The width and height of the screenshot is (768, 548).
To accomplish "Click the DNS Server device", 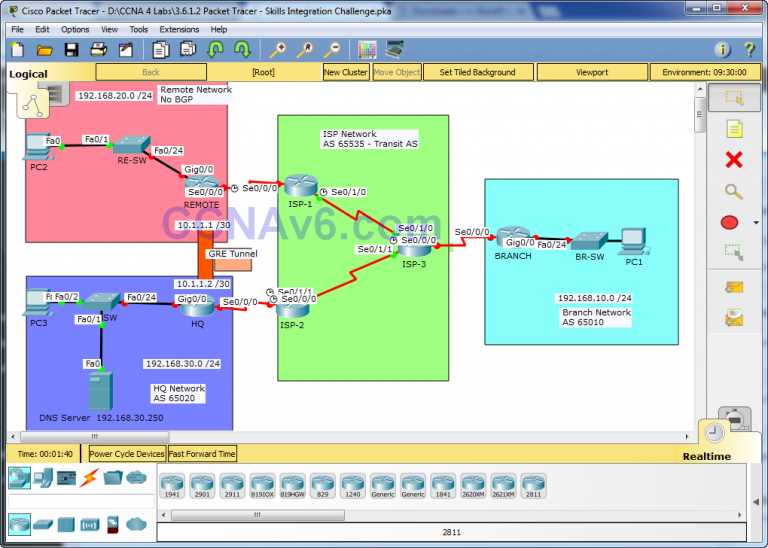I will [101, 390].
